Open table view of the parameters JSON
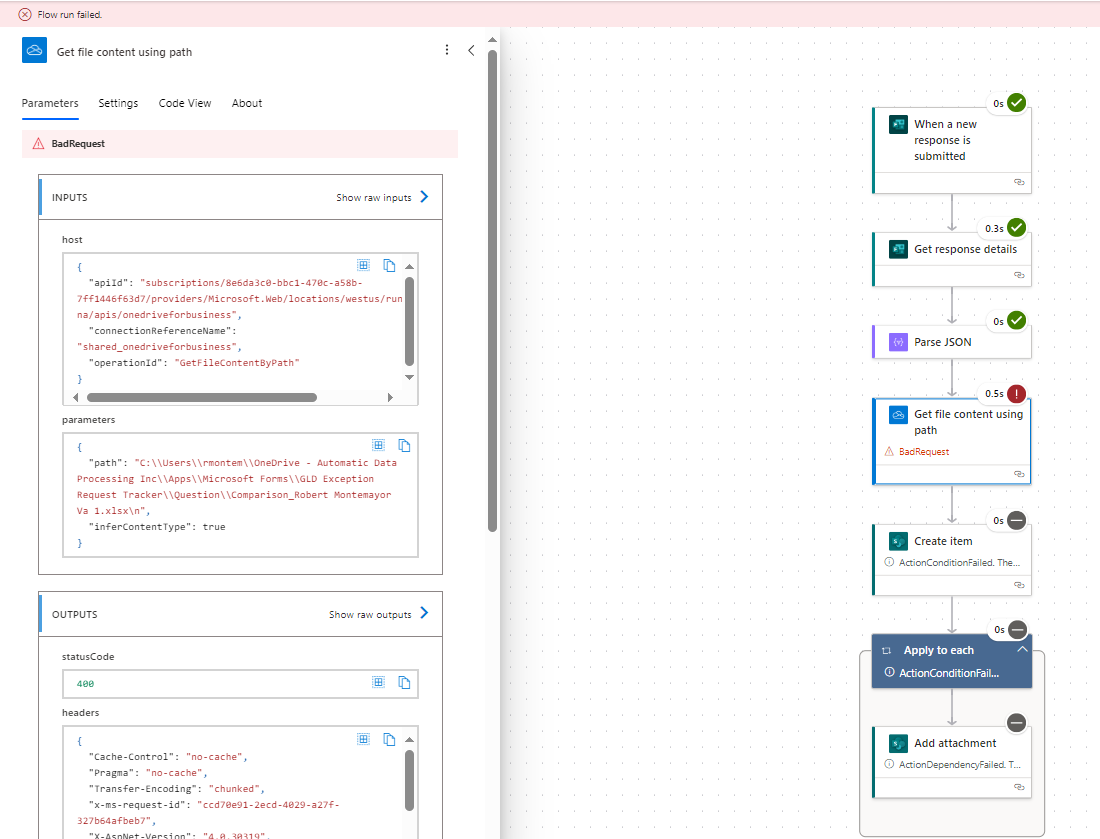The image size is (1100, 839). click(378, 445)
